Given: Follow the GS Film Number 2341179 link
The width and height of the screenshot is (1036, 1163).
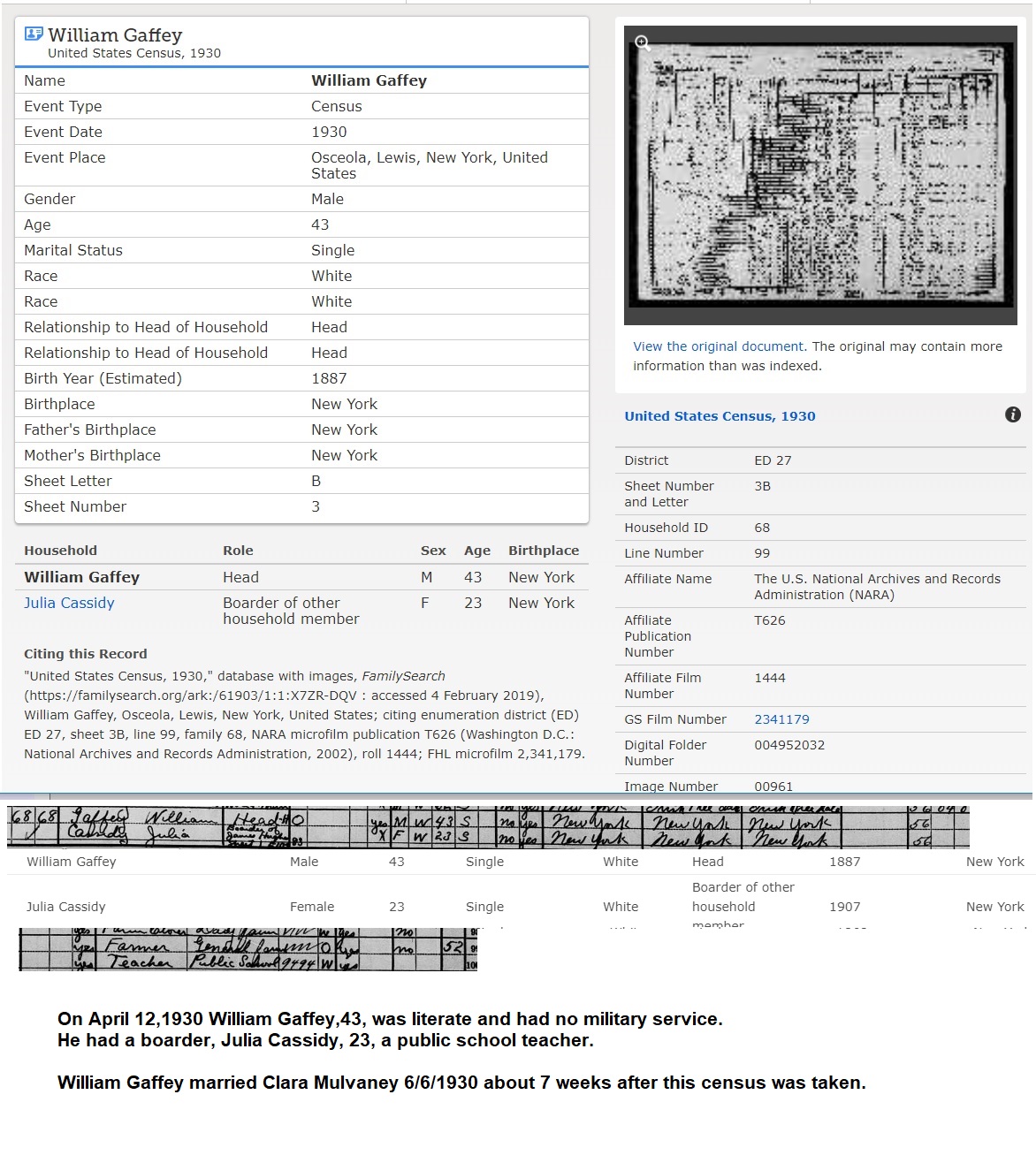Looking at the screenshot, I should pyautogui.click(x=781, y=719).
